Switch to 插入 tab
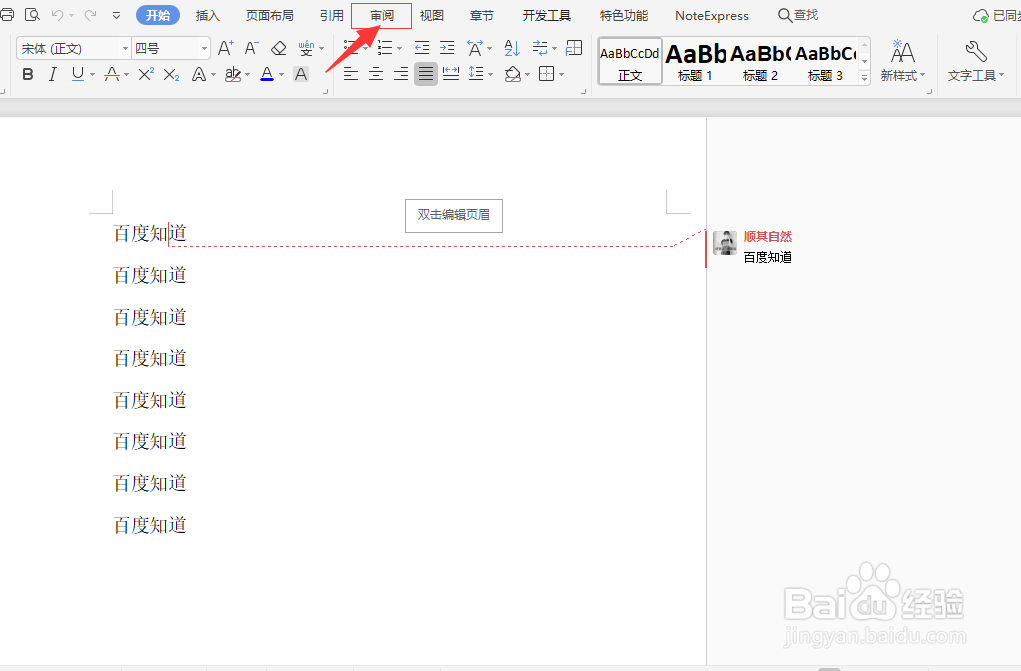The height and width of the screenshot is (671, 1021). pos(208,16)
